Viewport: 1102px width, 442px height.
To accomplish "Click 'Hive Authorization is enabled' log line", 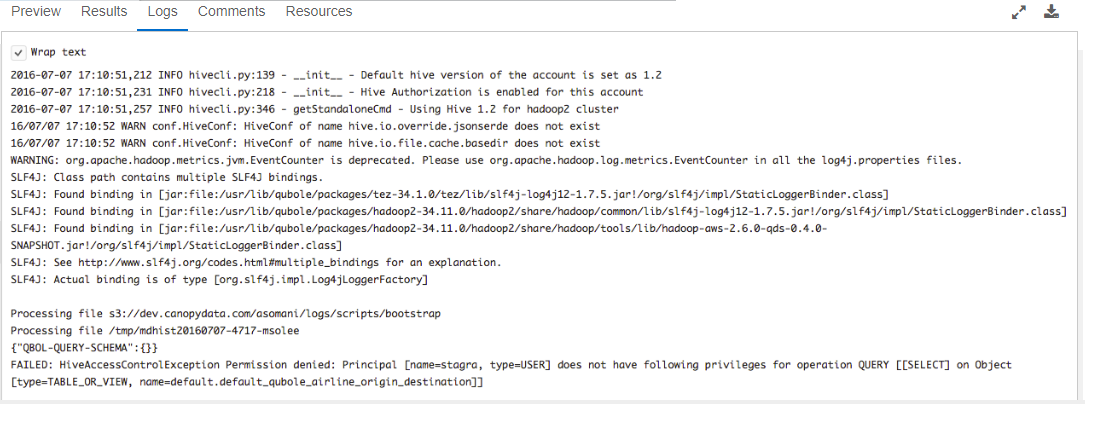I will (327, 92).
